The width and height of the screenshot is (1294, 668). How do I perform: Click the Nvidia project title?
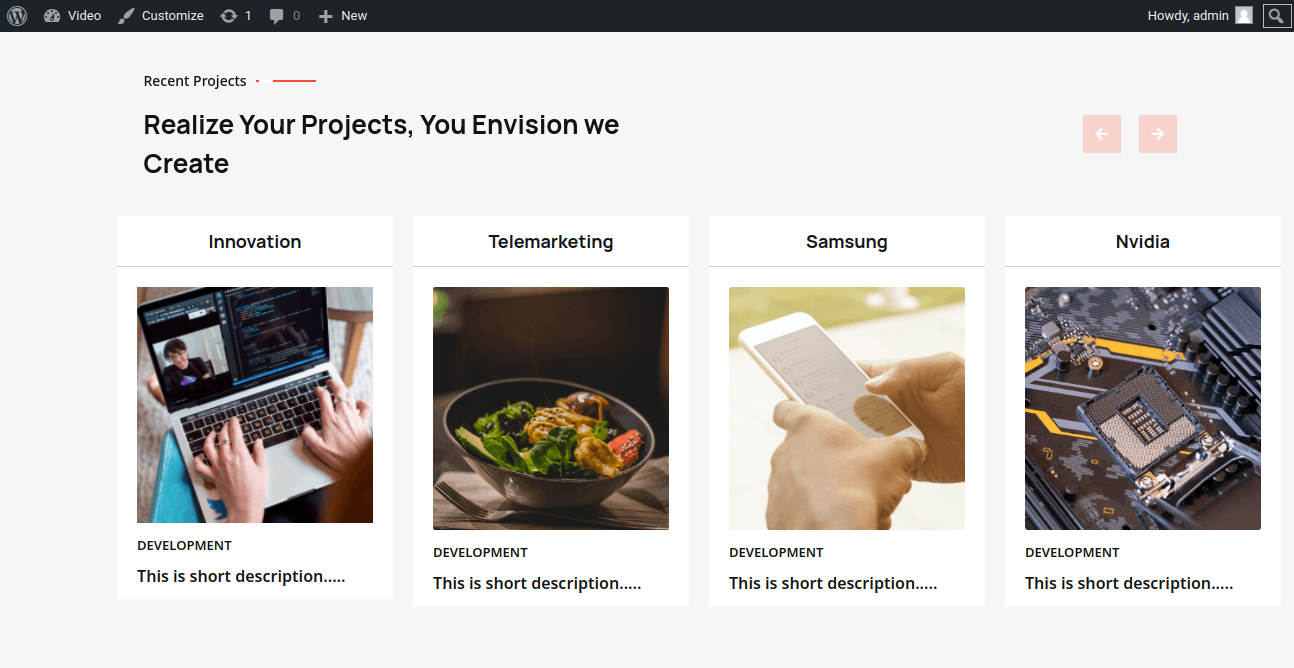tap(1143, 242)
